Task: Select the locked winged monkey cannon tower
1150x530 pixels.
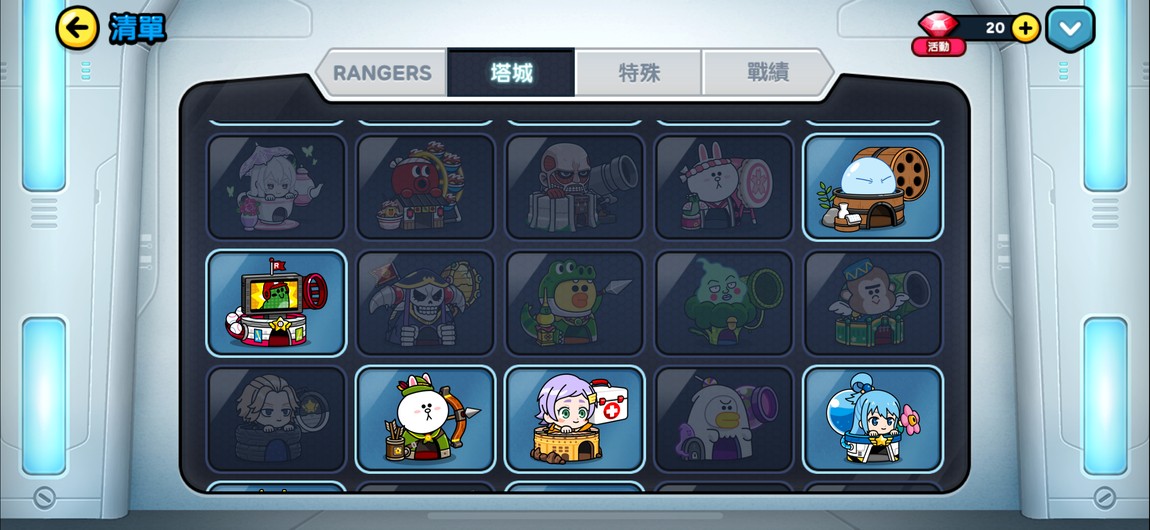Action: pyautogui.click(x=872, y=303)
